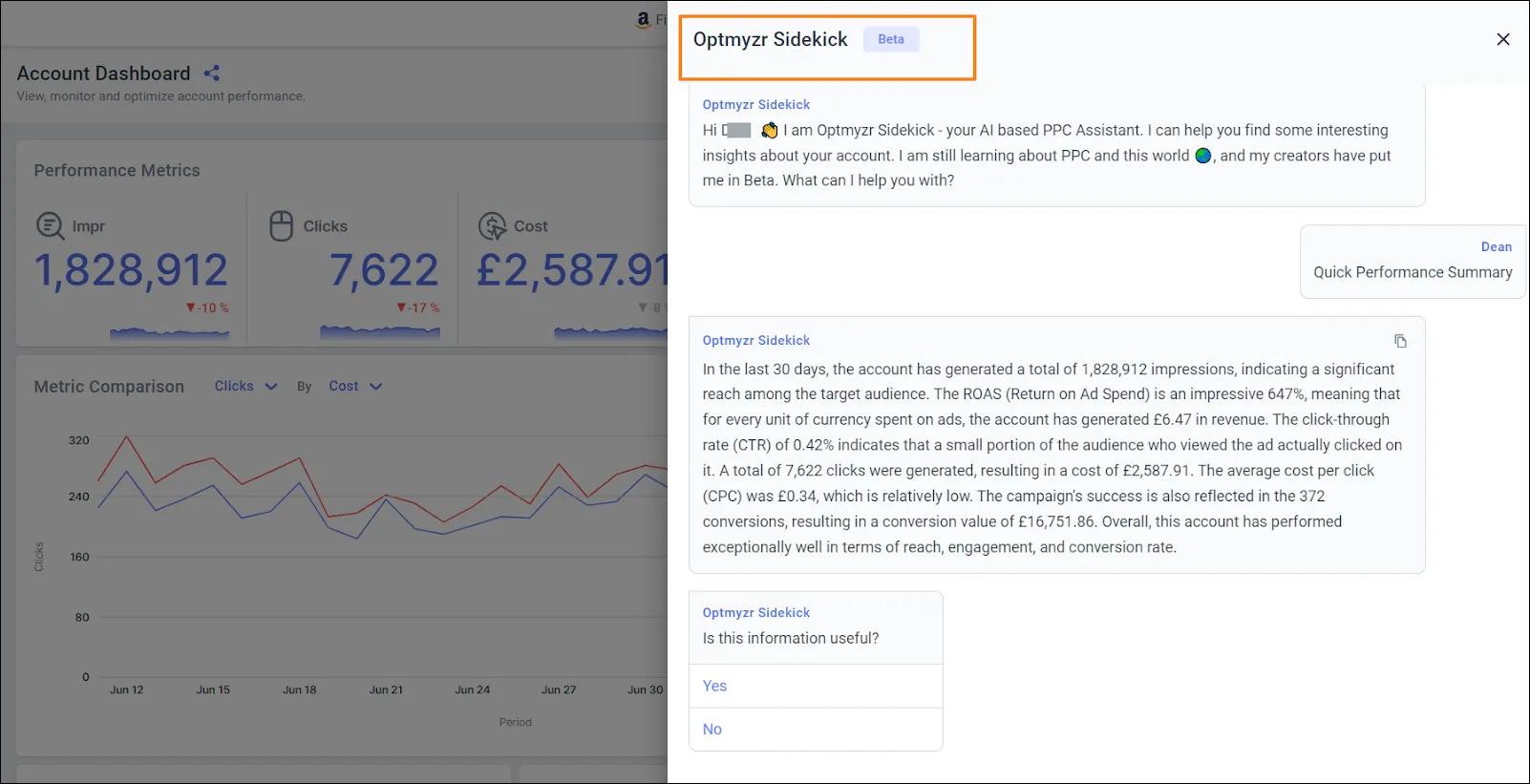
Task: Click the Cost metric icon
Action: 492,226
